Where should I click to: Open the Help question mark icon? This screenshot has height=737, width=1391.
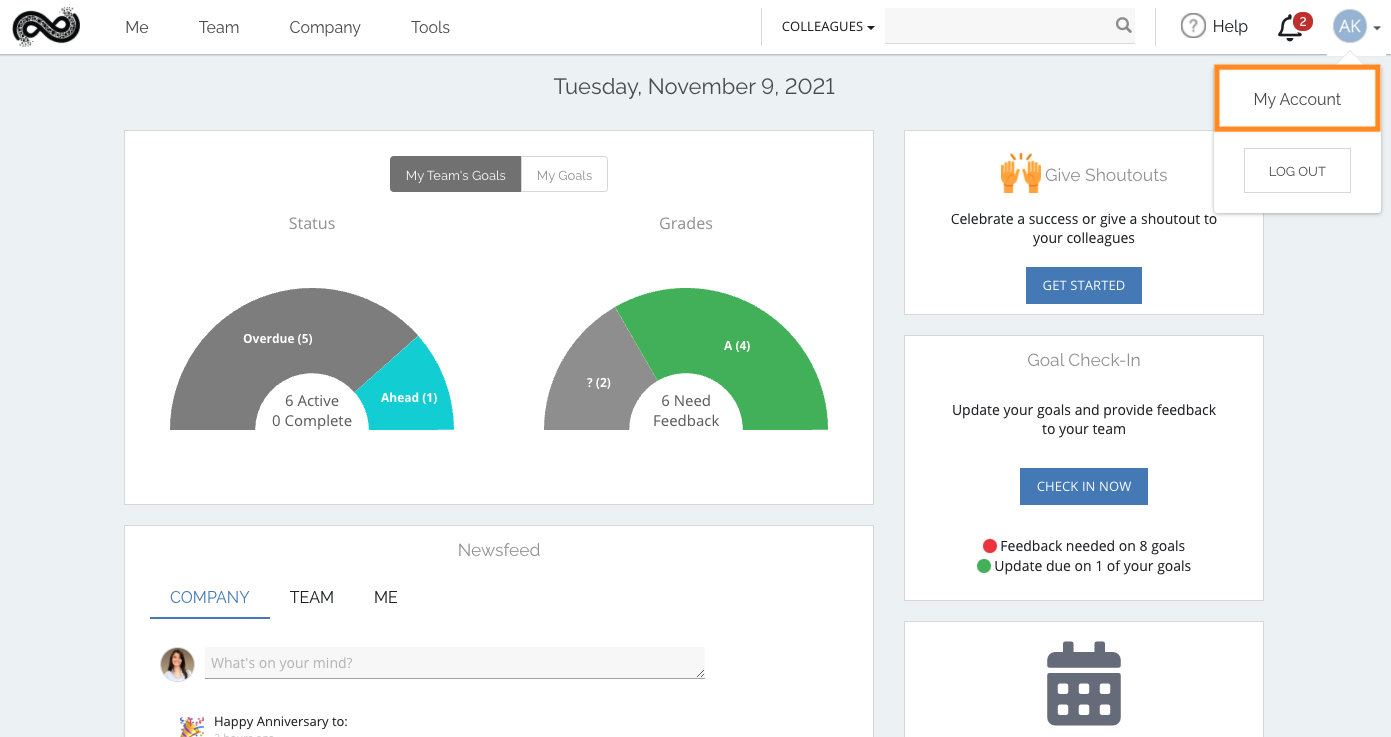coord(1193,27)
